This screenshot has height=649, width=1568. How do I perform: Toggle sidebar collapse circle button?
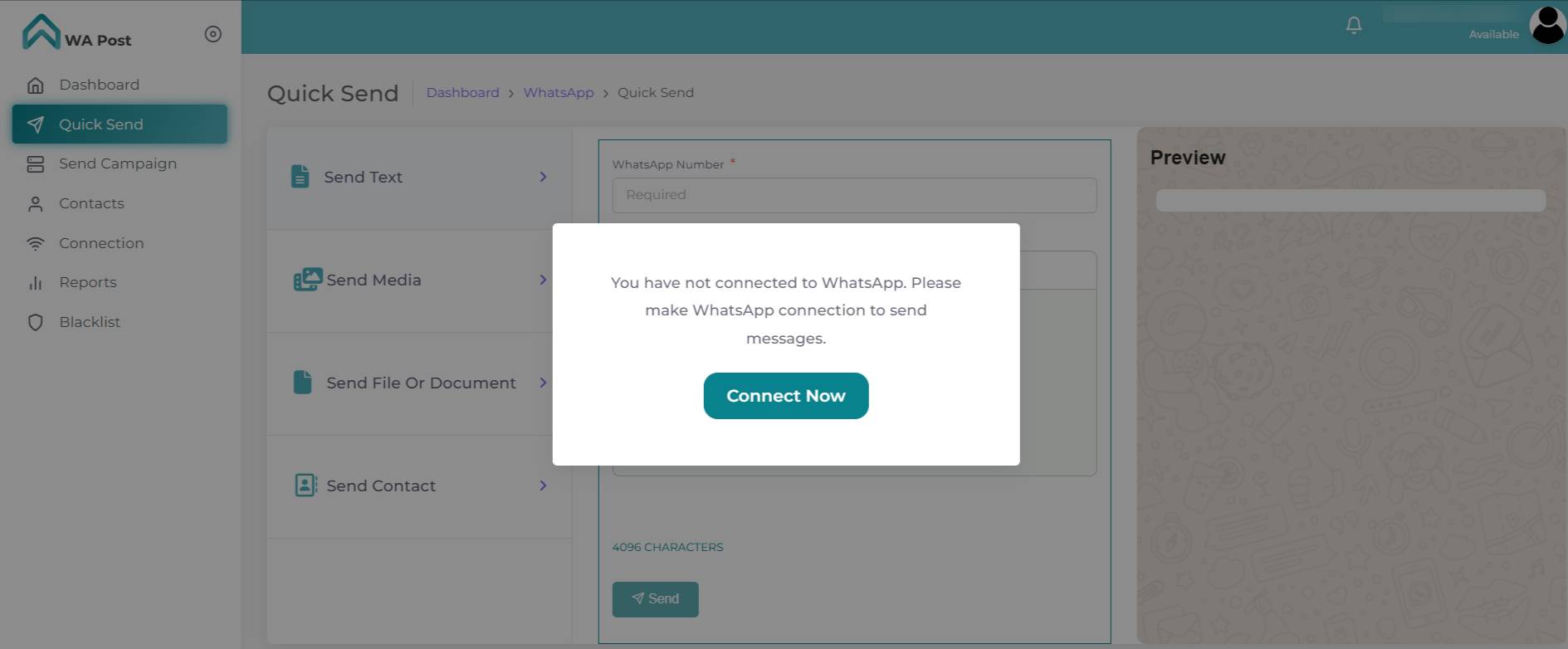click(x=213, y=34)
